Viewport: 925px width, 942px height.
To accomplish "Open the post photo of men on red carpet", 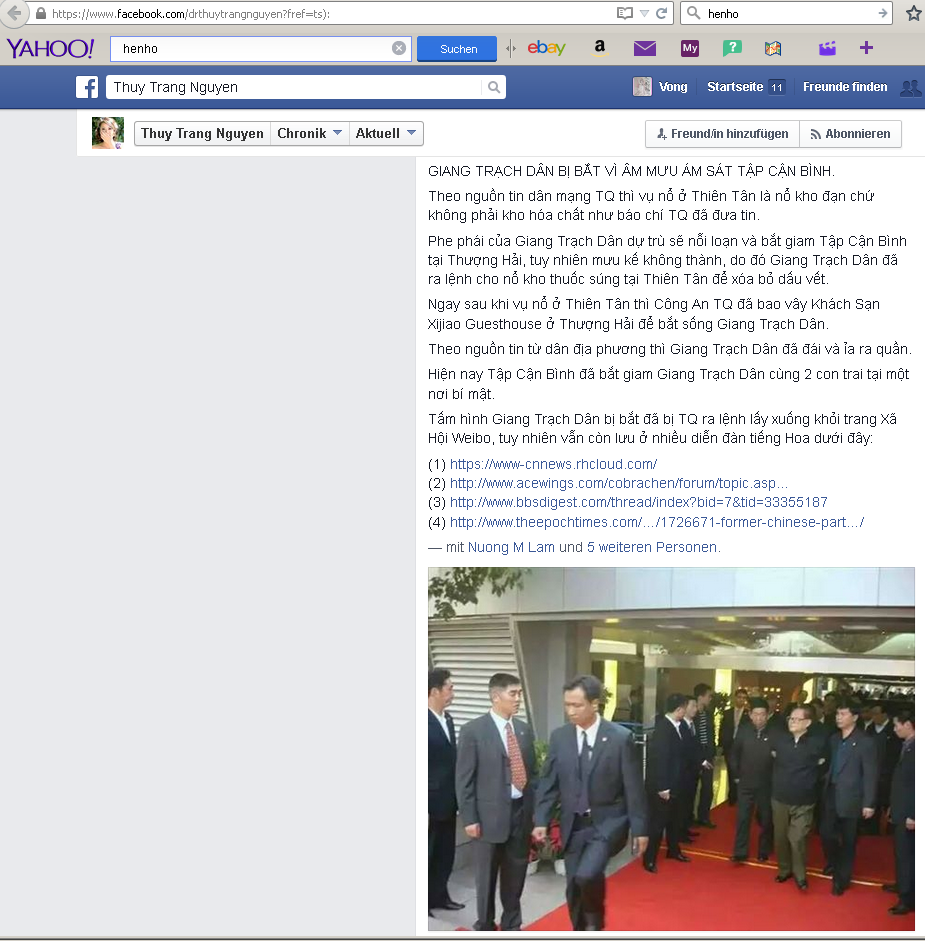I will click(670, 749).
